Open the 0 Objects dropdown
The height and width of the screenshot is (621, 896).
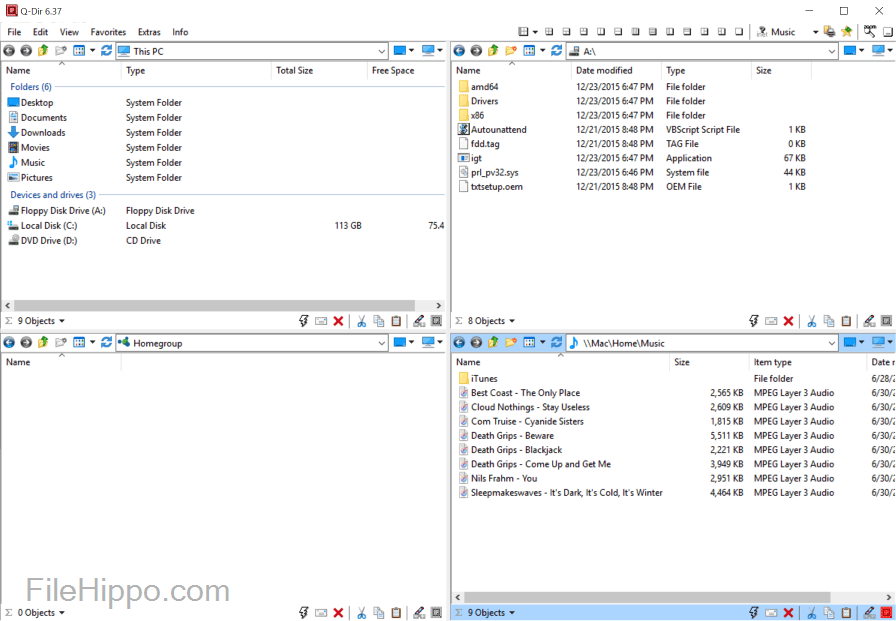[62, 613]
